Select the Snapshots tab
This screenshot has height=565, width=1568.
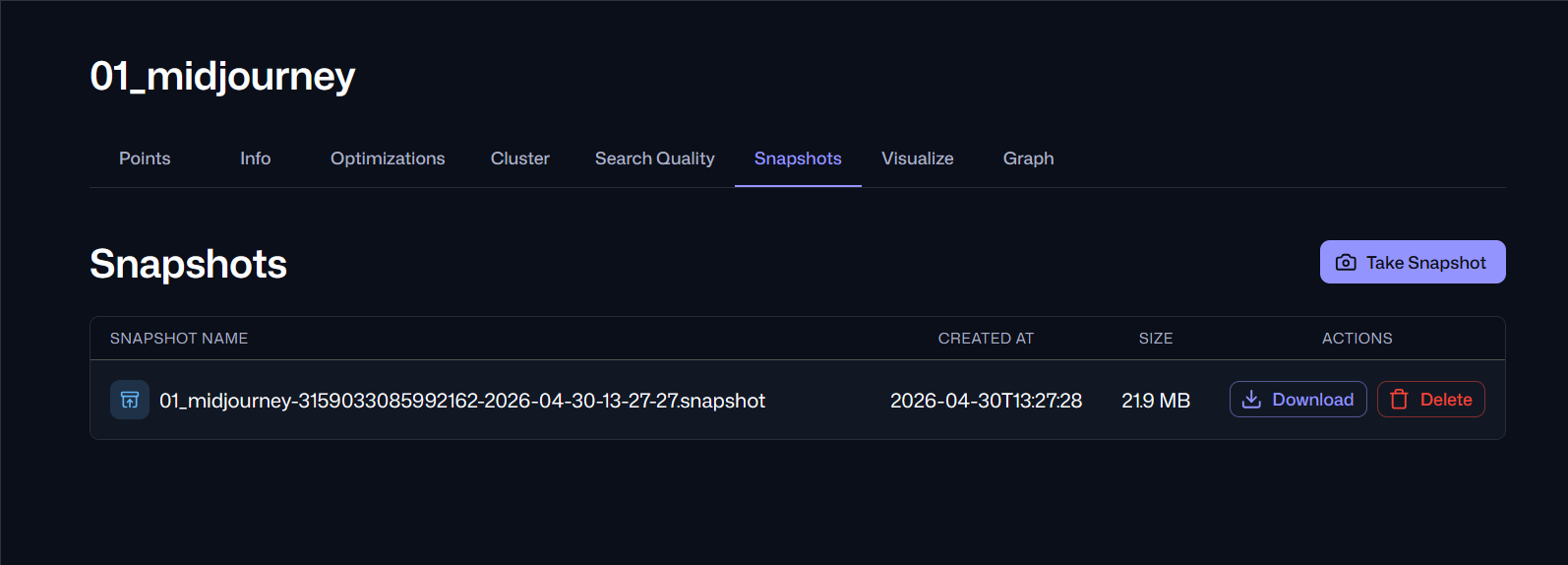coord(798,158)
